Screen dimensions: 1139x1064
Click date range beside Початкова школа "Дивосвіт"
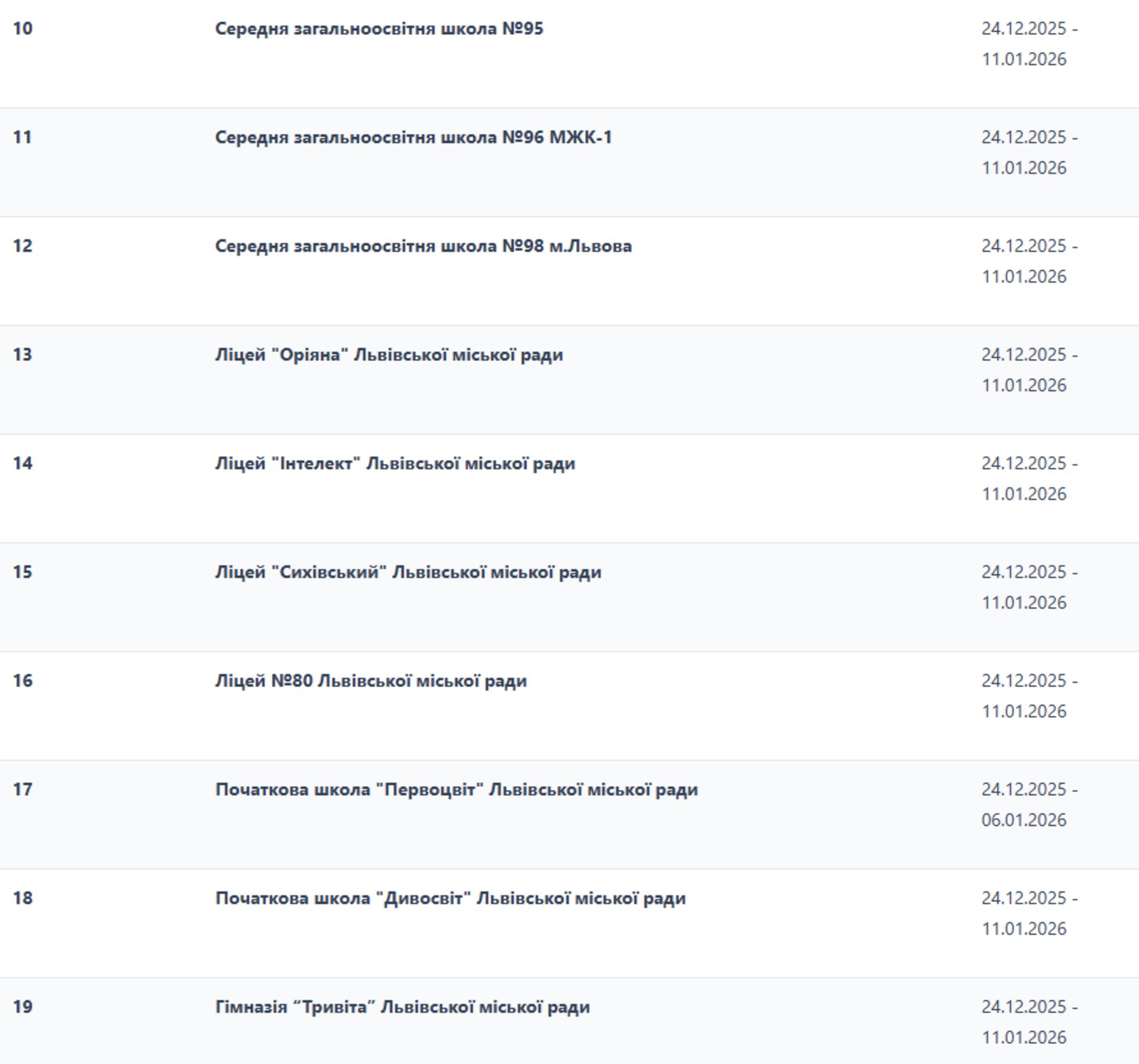pyautogui.click(x=1029, y=913)
